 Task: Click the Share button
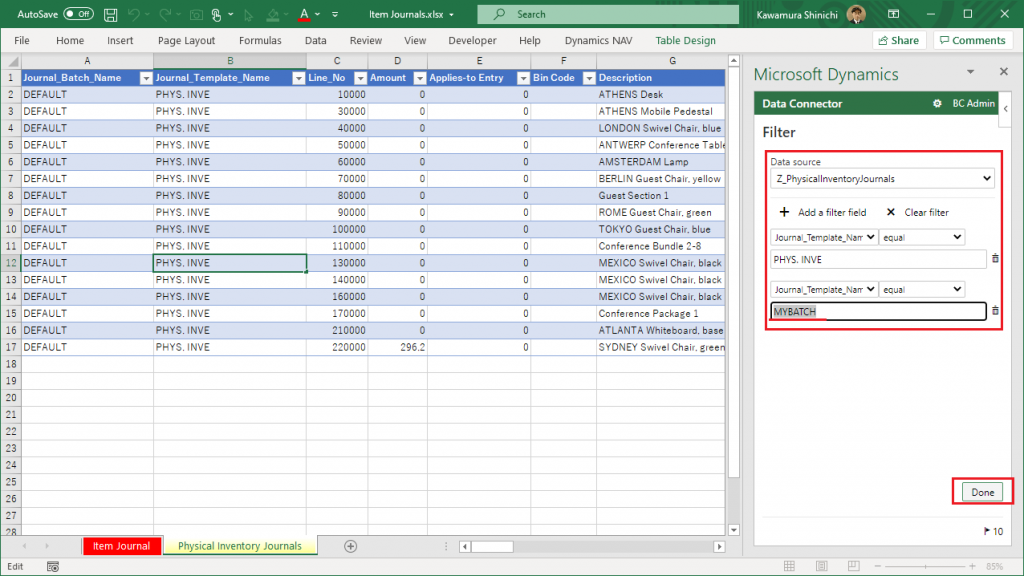click(899, 40)
